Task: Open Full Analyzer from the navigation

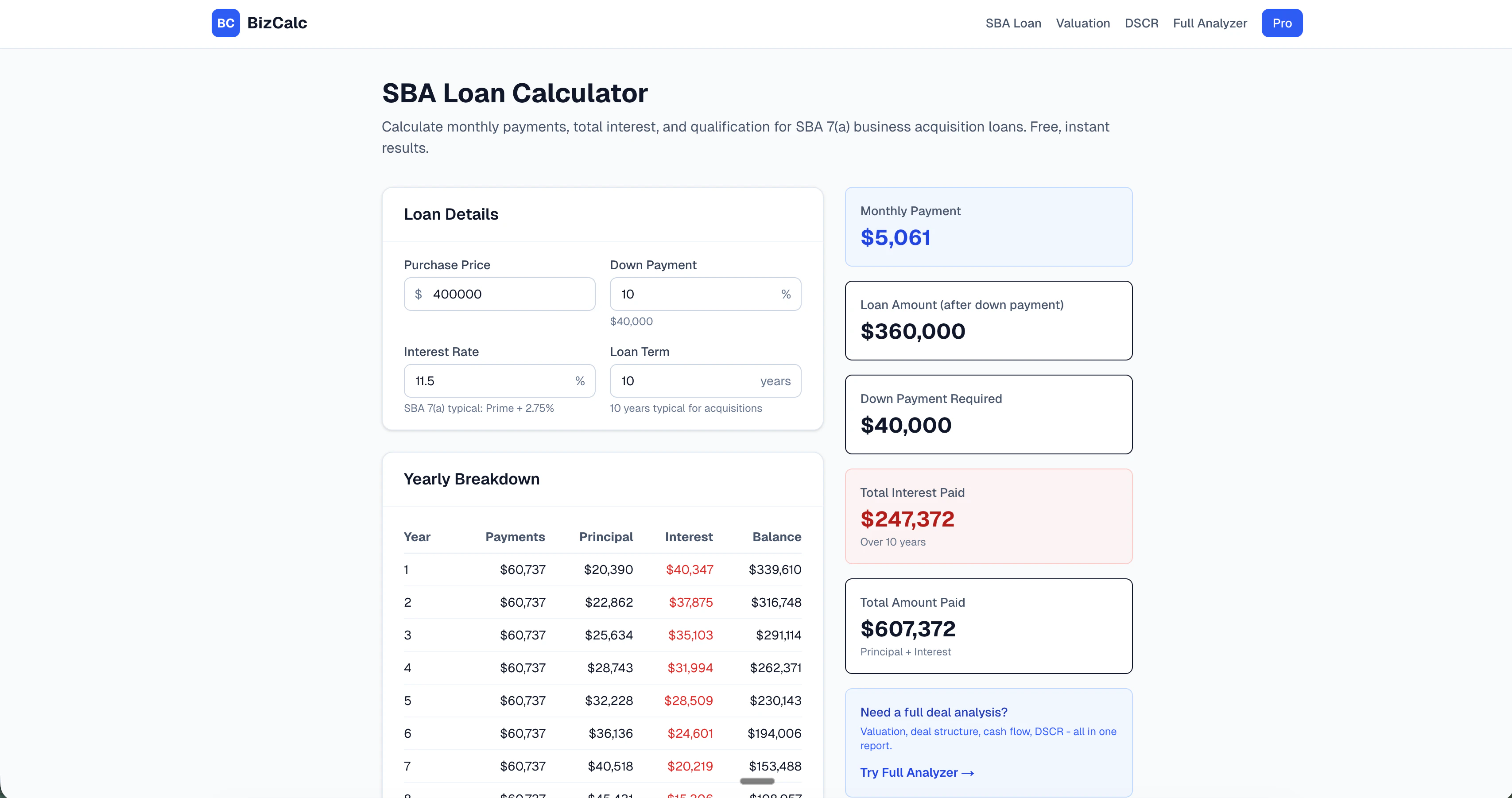Action: [x=1210, y=23]
